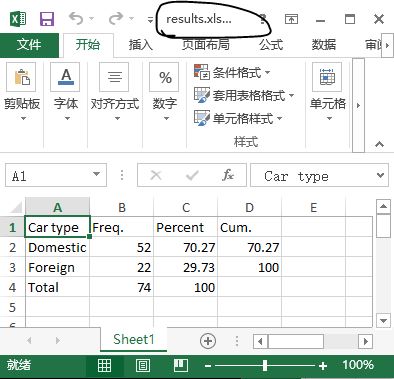
Task: Click the zoom slider handle
Action: [265, 365]
